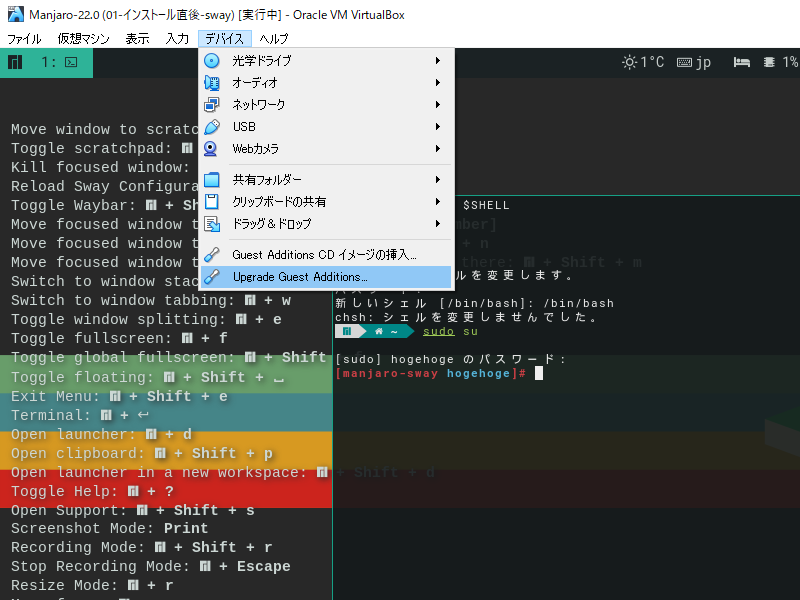This screenshot has height=600, width=800.
Task: Expand the 共有フォルダー submenu arrow
Action: coord(438,180)
